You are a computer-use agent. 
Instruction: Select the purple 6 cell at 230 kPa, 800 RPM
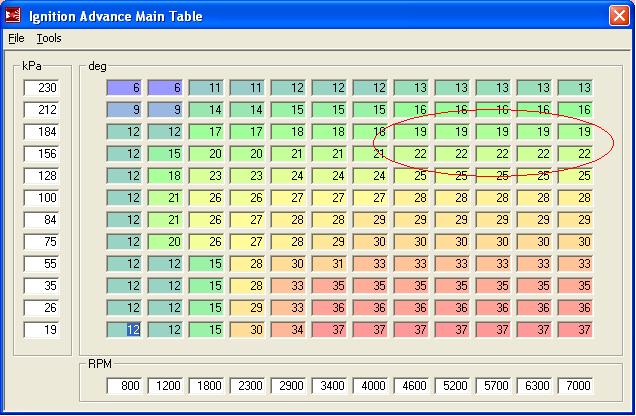(124, 88)
